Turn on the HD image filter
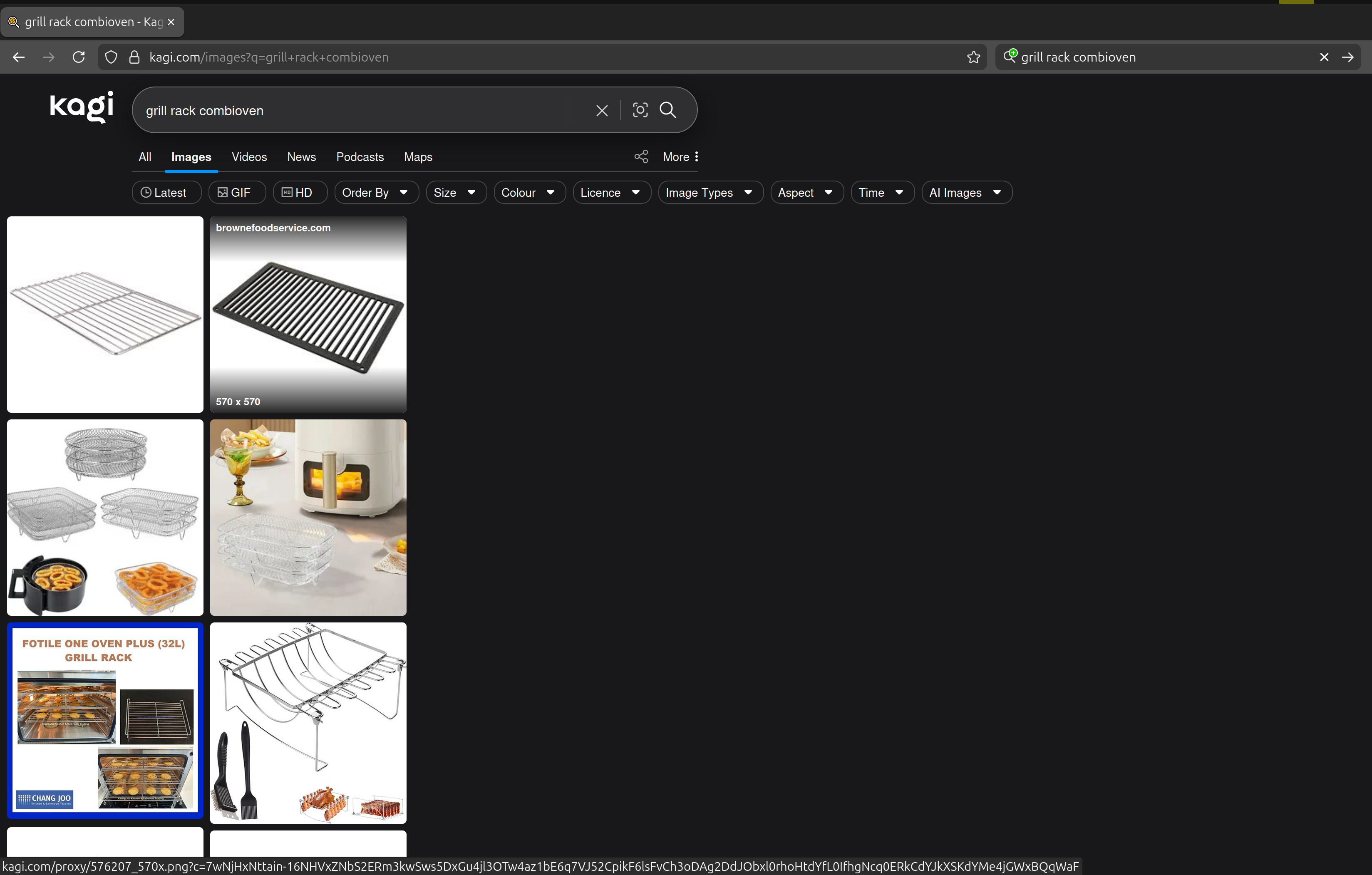1372x875 pixels. [299, 193]
